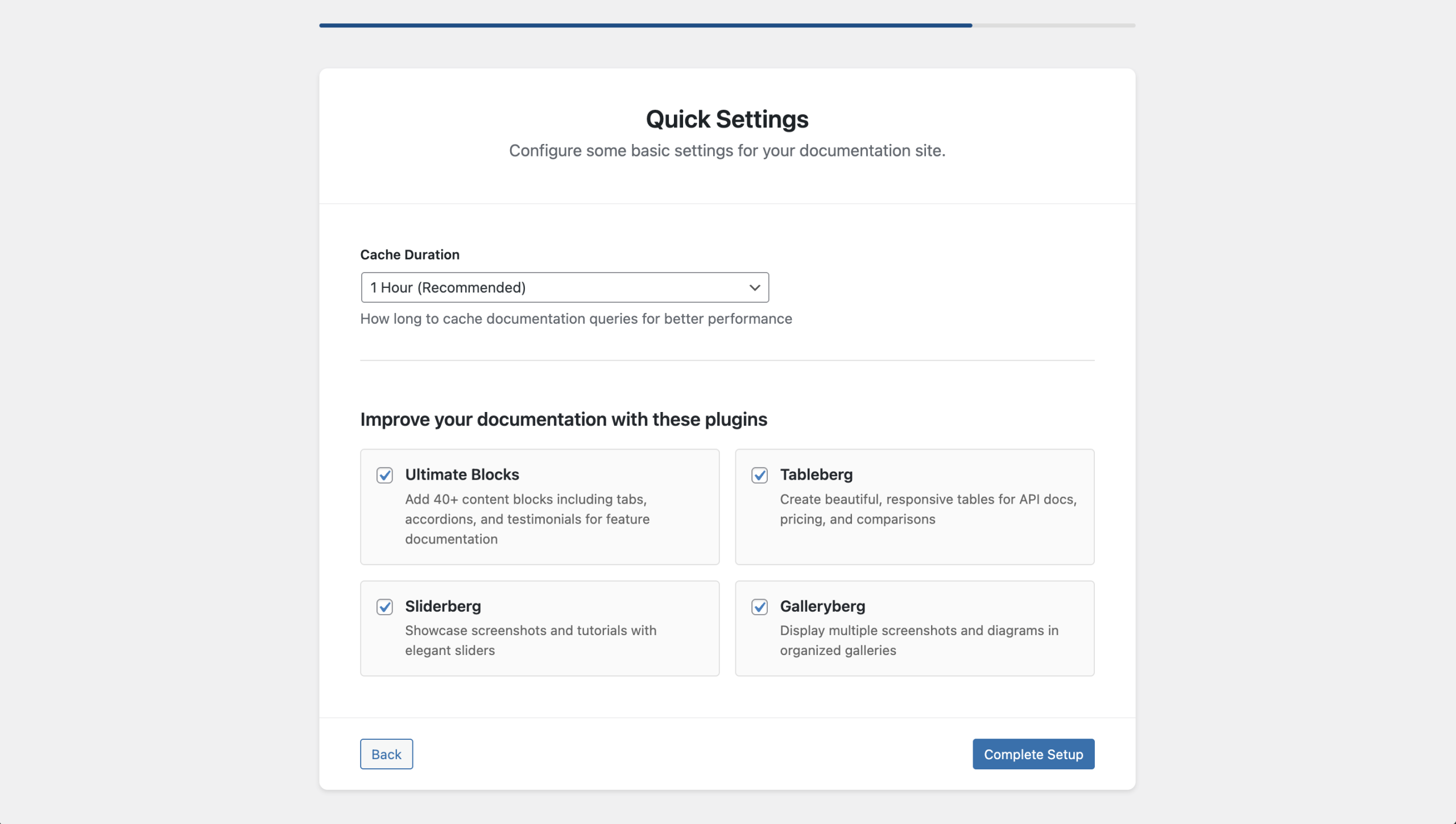Select the Tableberg plugin title label
Image resolution: width=1456 pixels, height=824 pixels.
coord(816,475)
